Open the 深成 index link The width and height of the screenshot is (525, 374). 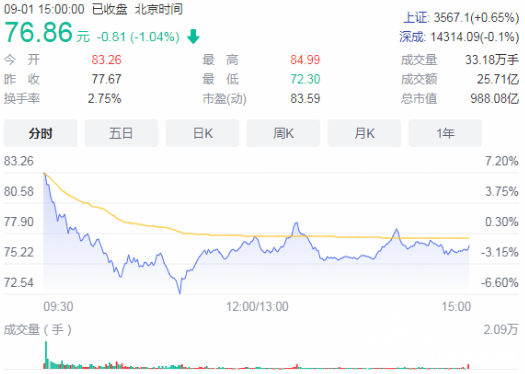tap(411, 37)
